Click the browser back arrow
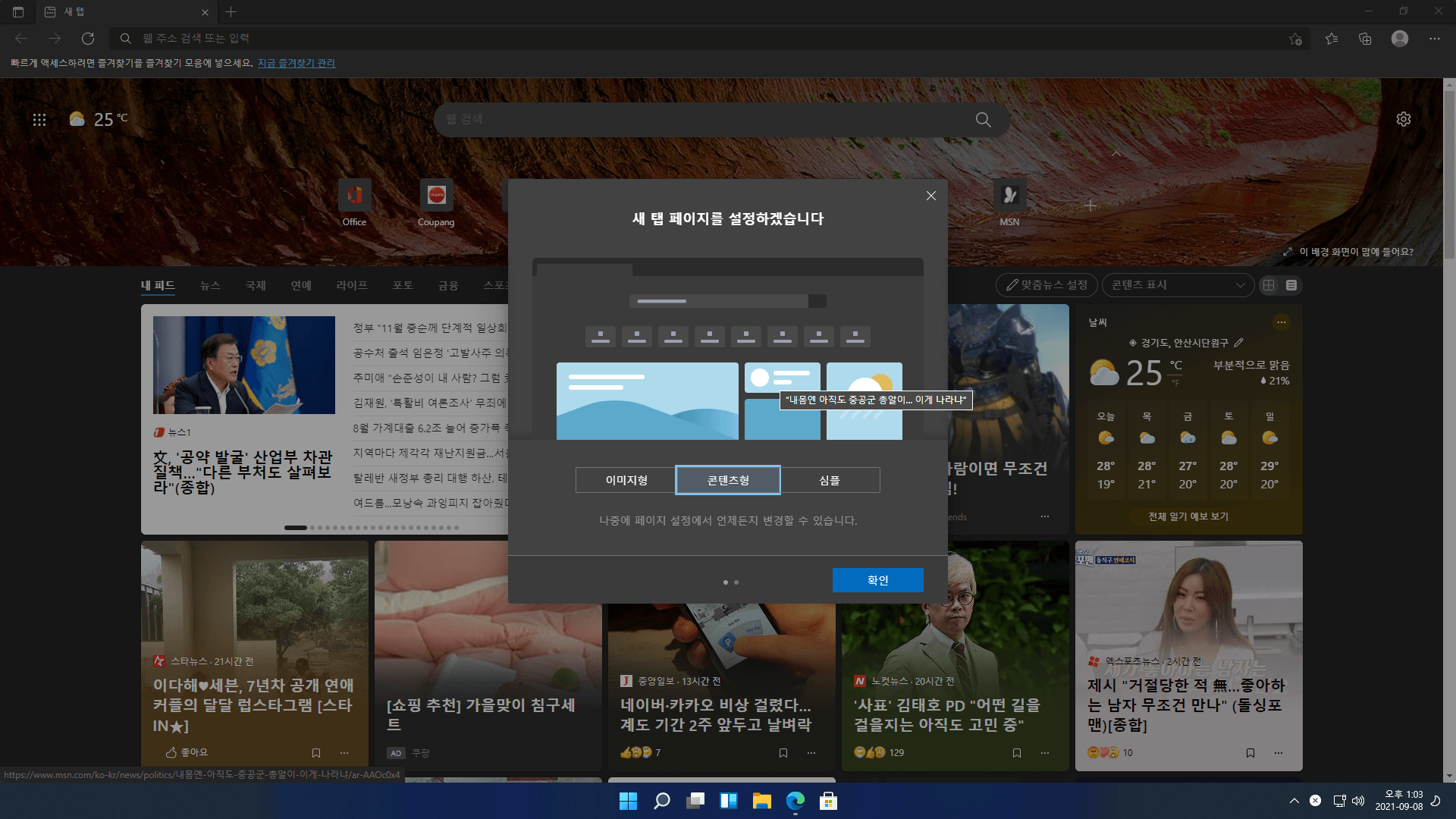The height and width of the screenshot is (819, 1456). 21,38
